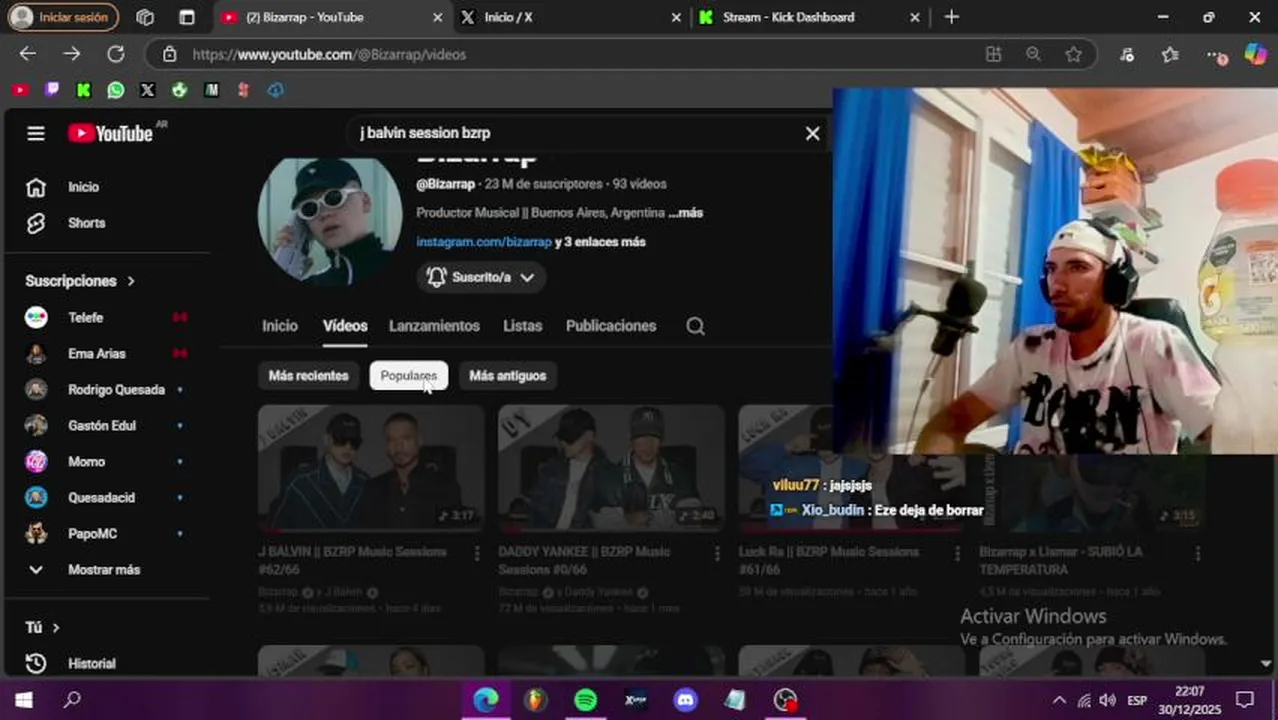Viewport: 1278px width, 720px height.
Task: Switch to Stream - Kick Dashboard tab
Action: pyautogui.click(x=809, y=17)
